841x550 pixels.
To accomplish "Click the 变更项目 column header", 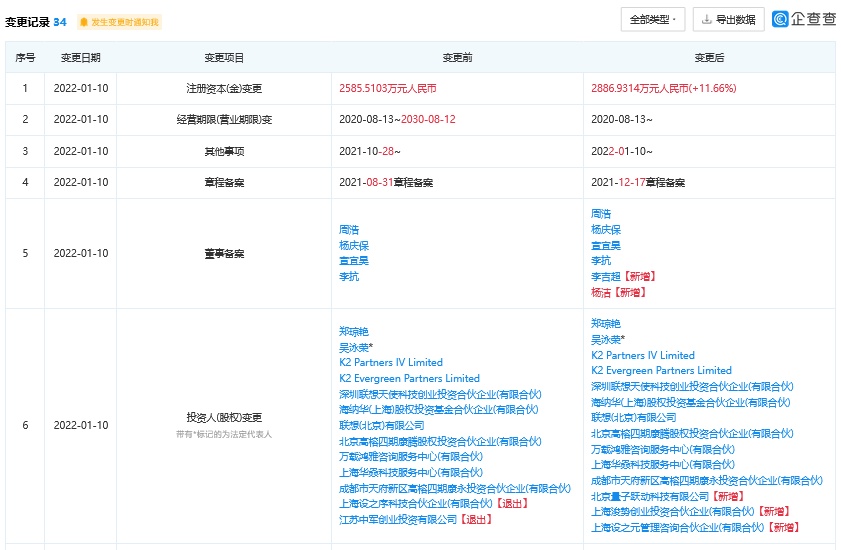I will tap(224, 58).
